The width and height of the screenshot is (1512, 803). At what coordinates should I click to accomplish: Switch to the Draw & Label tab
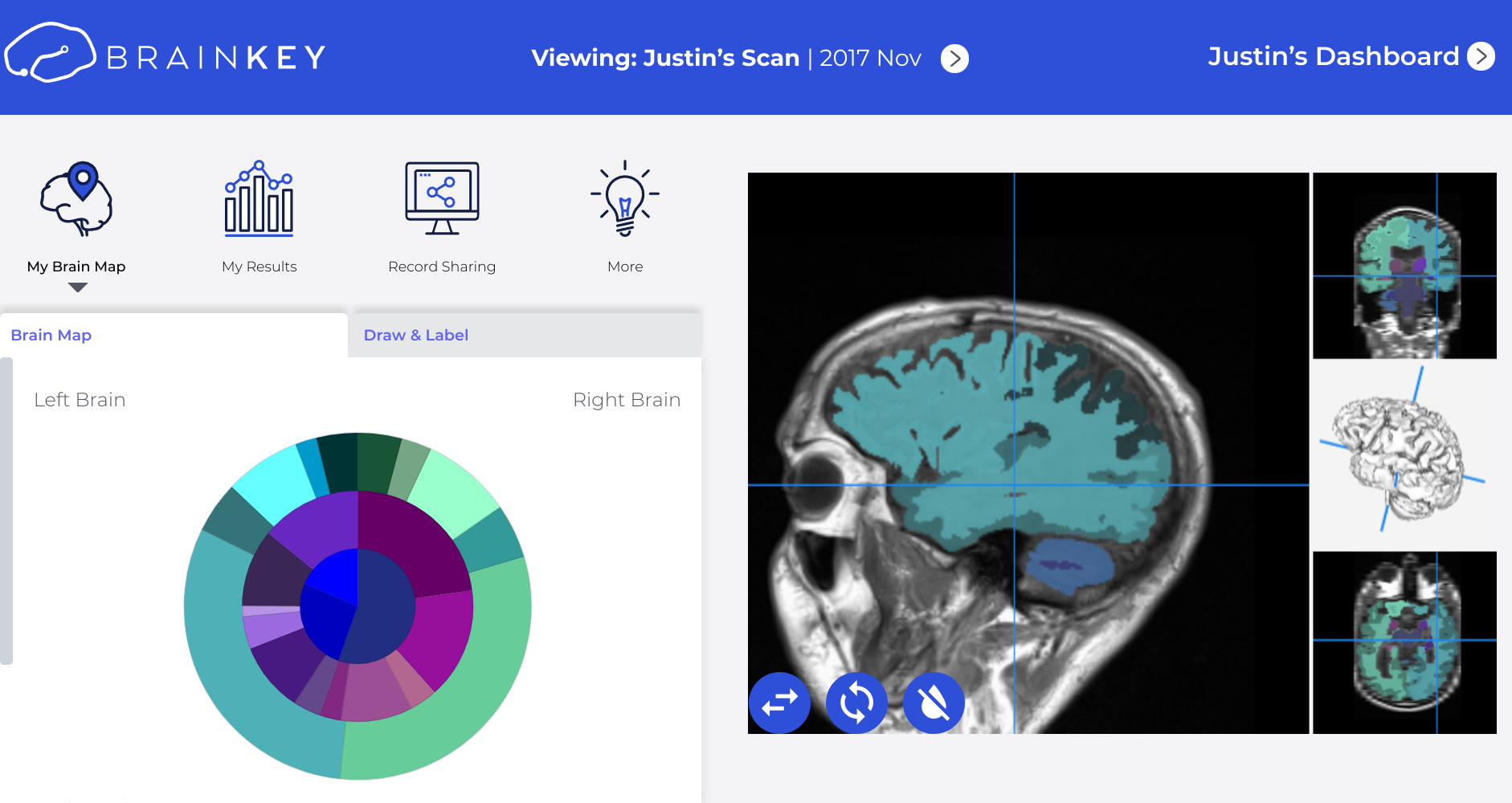tap(415, 335)
